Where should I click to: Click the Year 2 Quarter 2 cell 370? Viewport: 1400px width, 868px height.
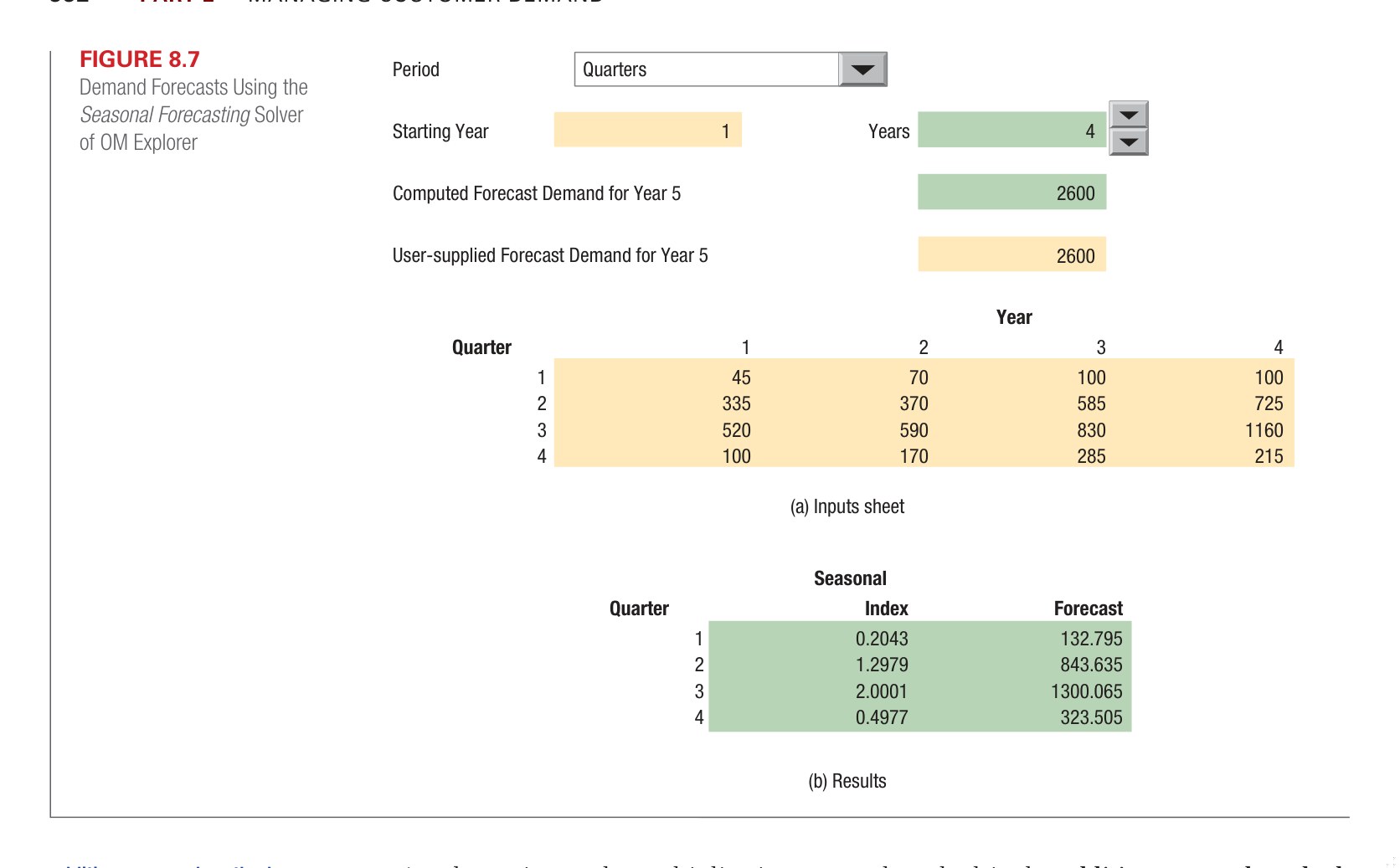[914, 403]
